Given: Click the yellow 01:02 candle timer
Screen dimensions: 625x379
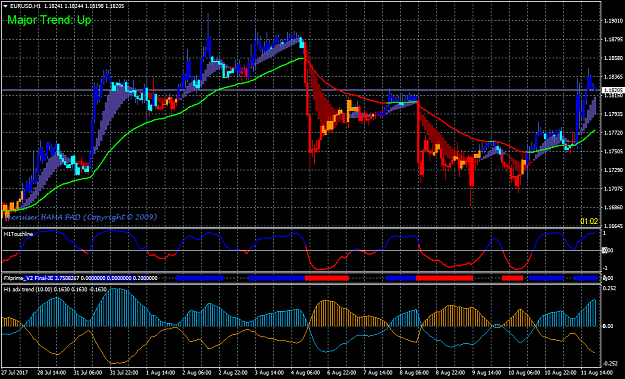Looking at the screenshot, I should click(x=589, y=221).
